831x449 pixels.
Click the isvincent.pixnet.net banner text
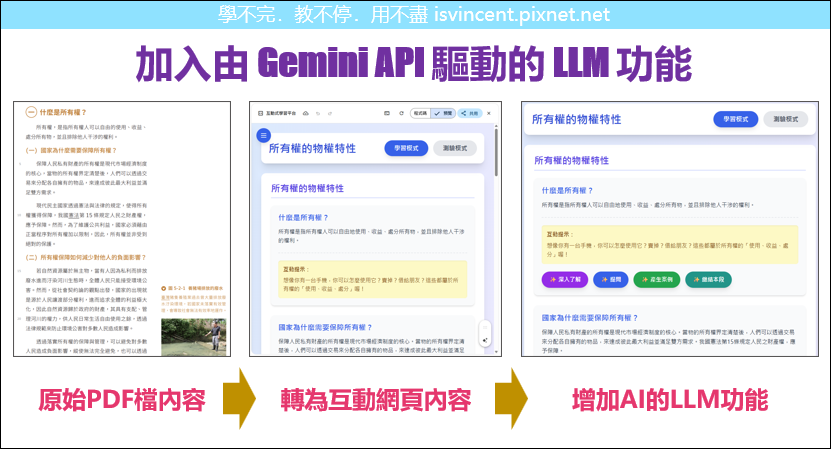(x=522, y=14)
